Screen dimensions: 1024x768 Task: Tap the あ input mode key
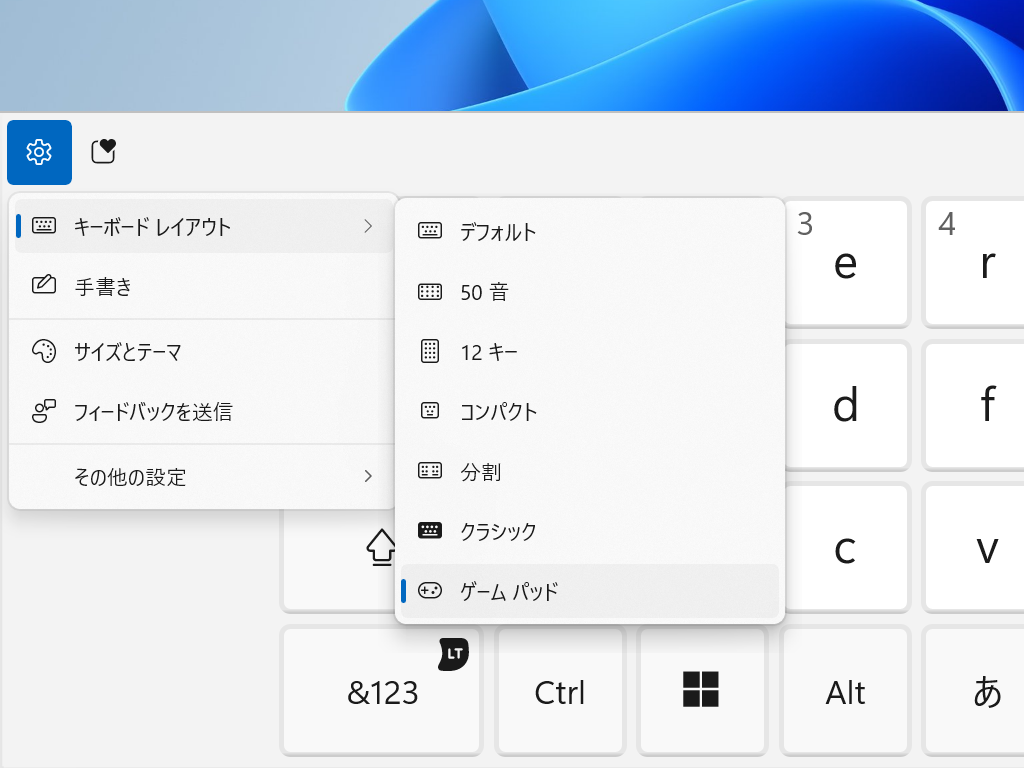click(987, 690)
